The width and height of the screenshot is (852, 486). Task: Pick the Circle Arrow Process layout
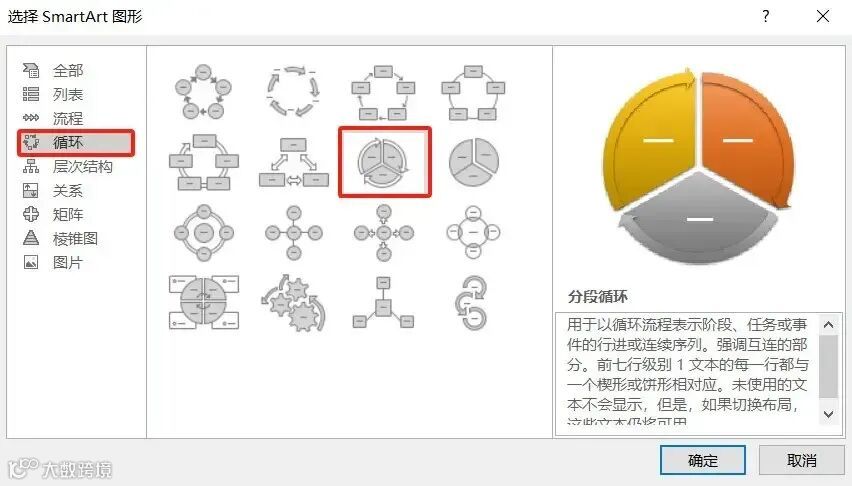471,303
